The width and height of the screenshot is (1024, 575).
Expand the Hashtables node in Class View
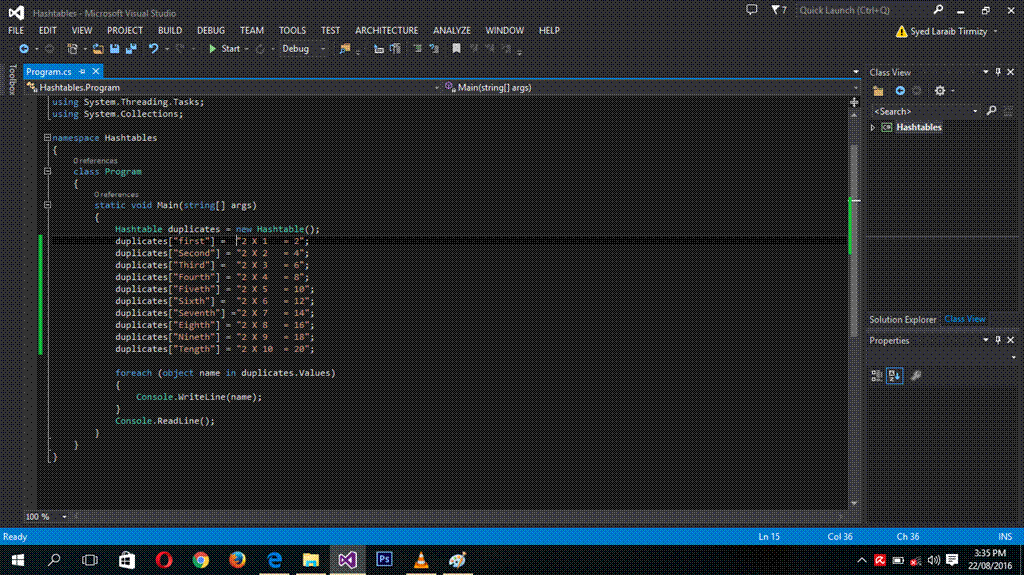pyautogui.click(x=873, y=128)
